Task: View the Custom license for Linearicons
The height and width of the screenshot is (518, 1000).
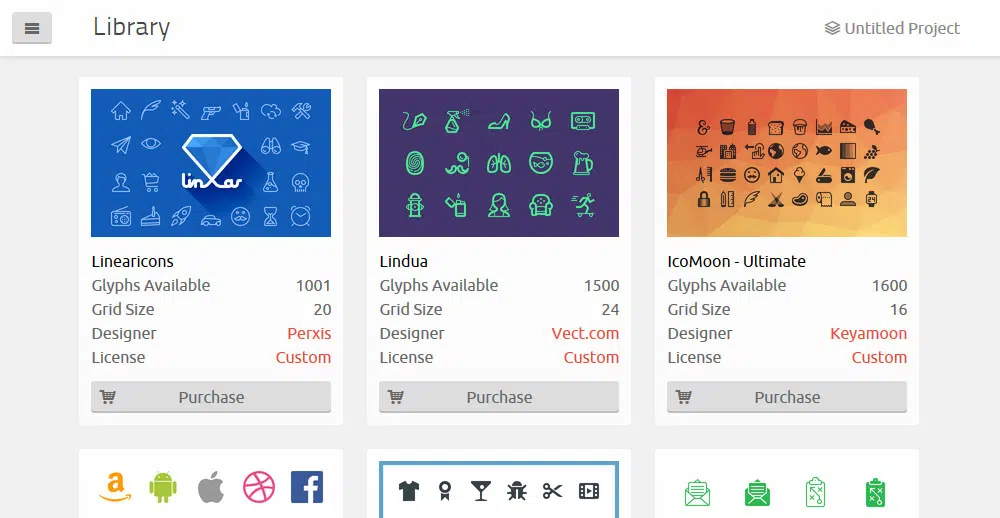Action: [x=303, y=357]
